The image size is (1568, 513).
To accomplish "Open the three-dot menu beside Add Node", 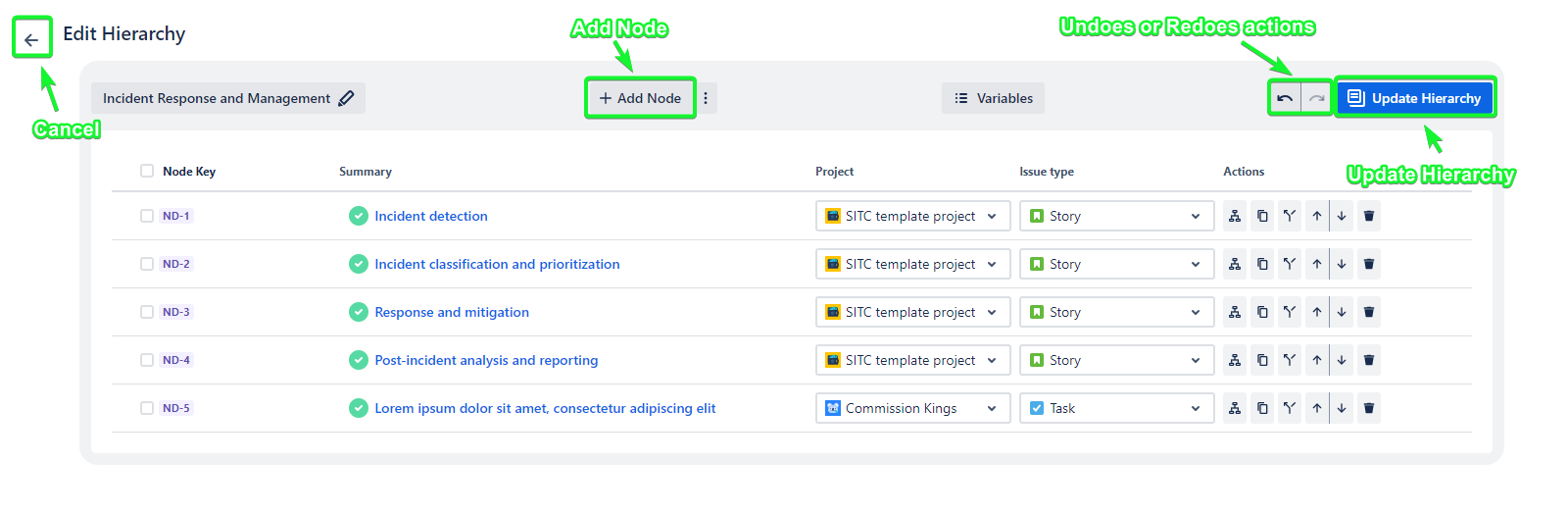I will pyautogui.click(x=706, y=98).
